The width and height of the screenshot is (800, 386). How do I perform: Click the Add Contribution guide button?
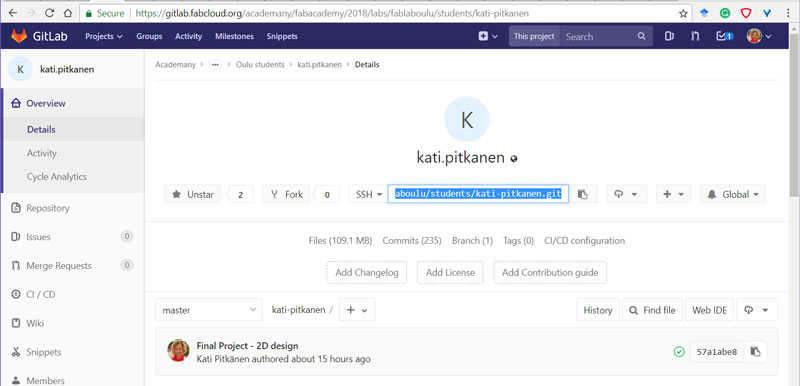click(550, 272)
